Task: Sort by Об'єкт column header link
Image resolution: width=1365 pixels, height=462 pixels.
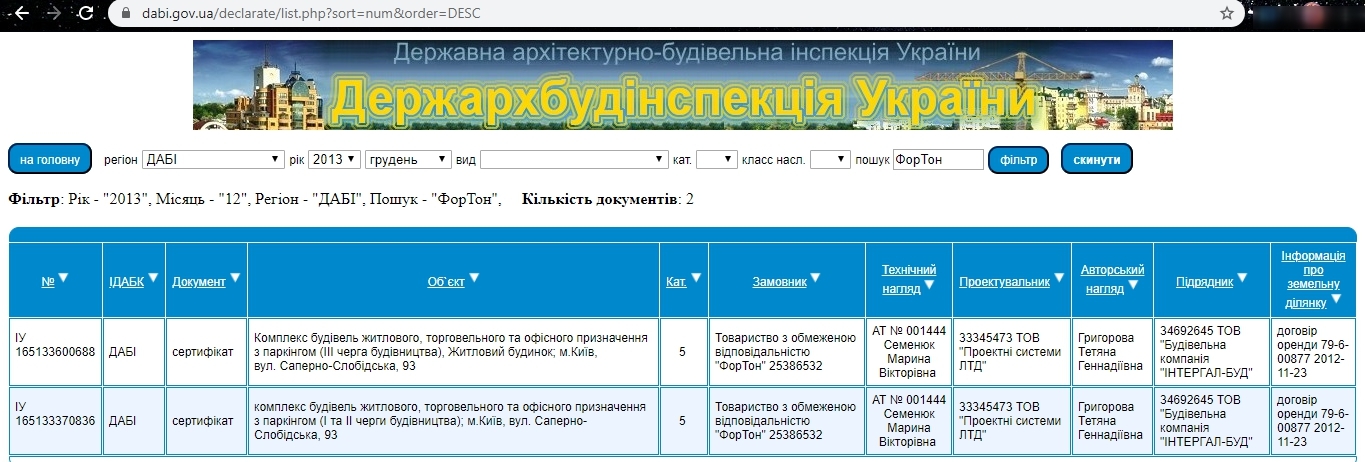Action: pyautogui.click(x=446, y=282)
